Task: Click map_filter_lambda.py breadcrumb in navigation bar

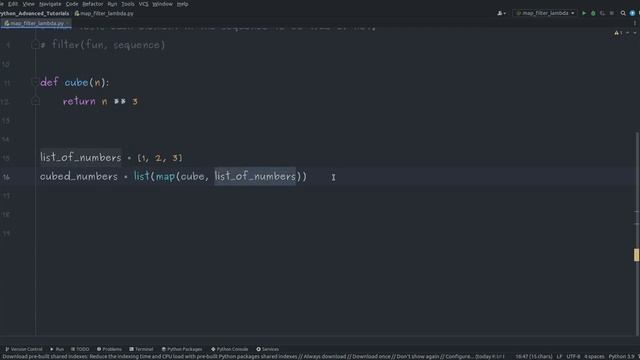Action: tap(104, 13)
